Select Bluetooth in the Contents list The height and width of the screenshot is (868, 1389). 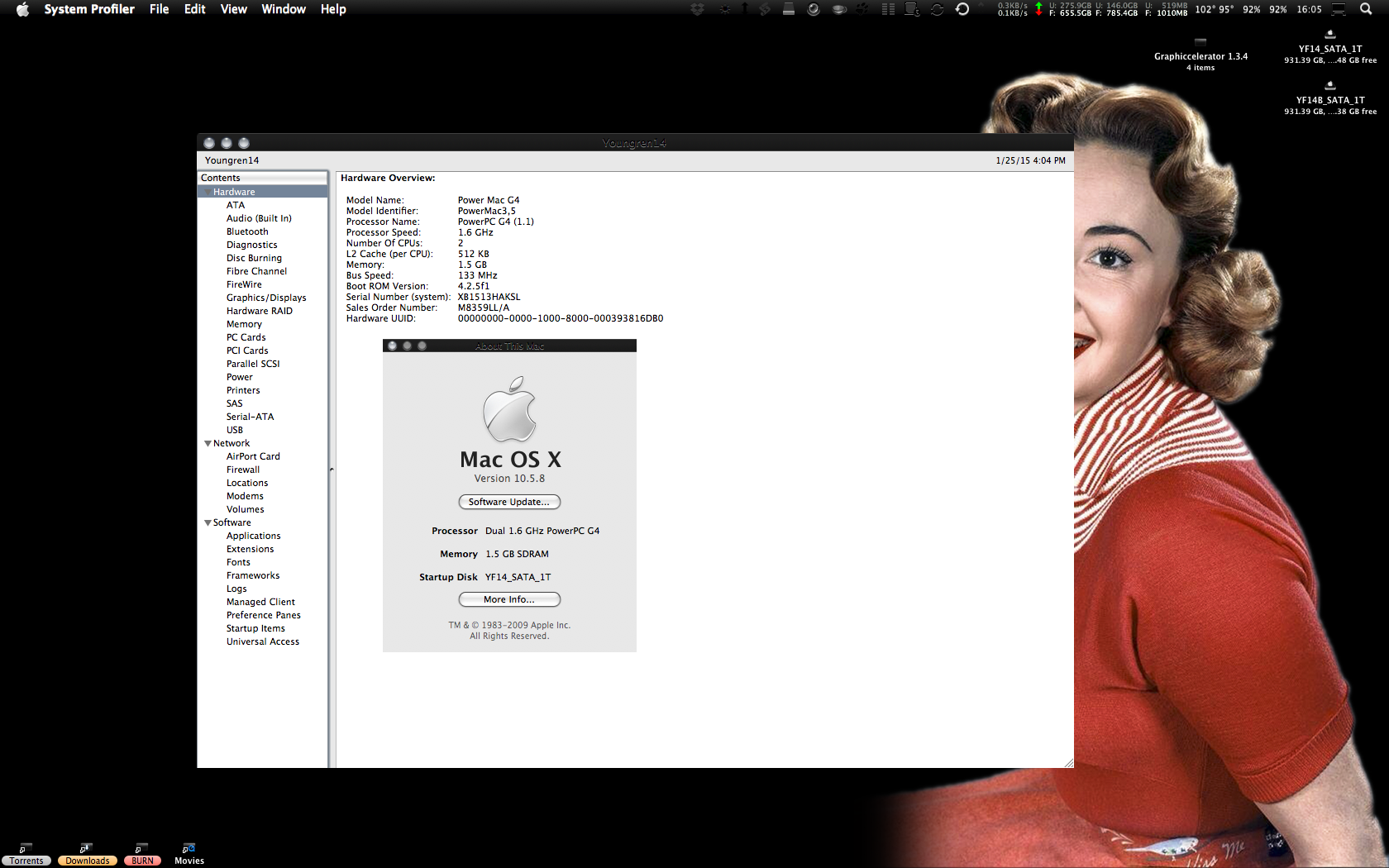[247, 231]
